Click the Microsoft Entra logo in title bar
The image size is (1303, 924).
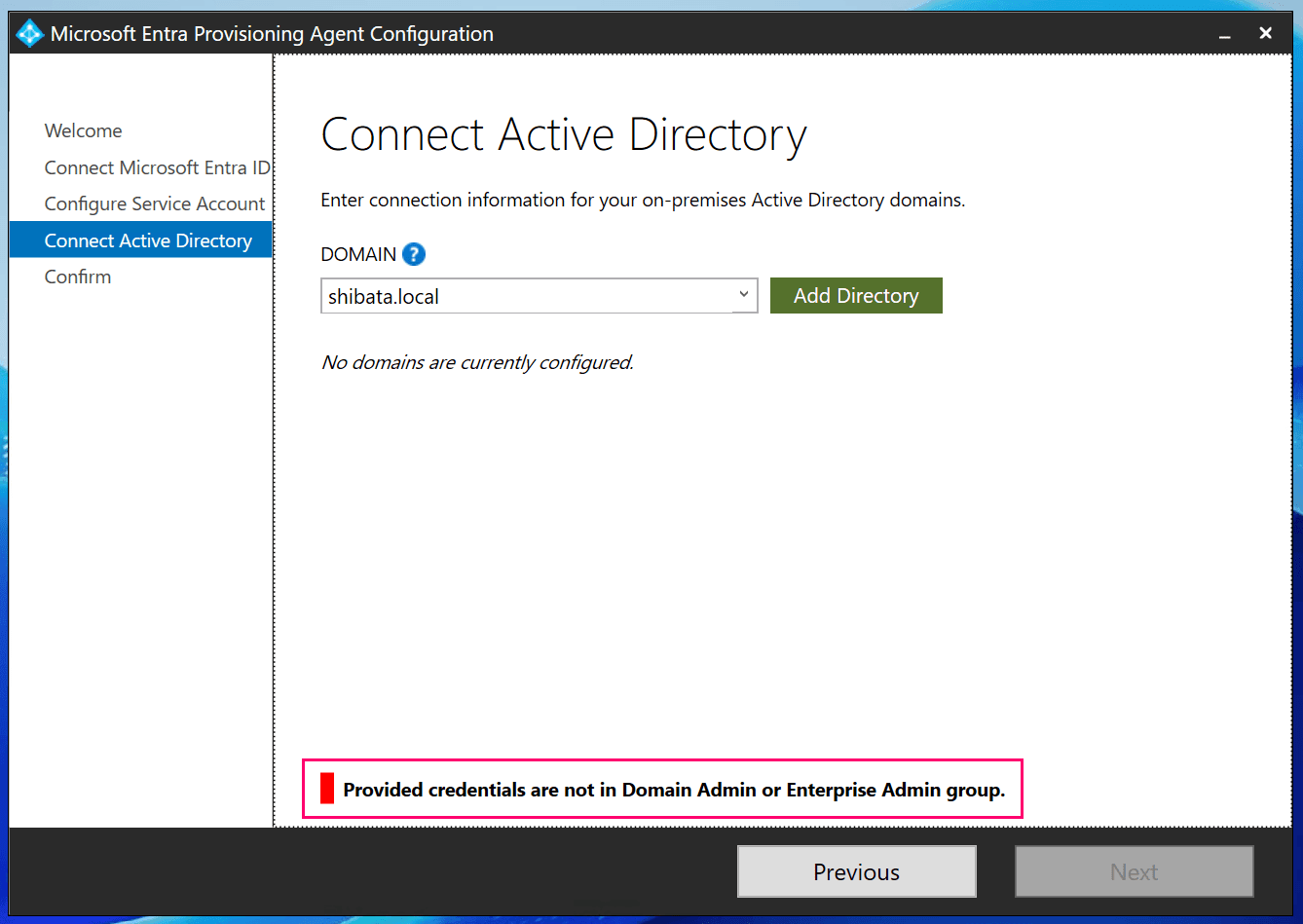[30, 34]
